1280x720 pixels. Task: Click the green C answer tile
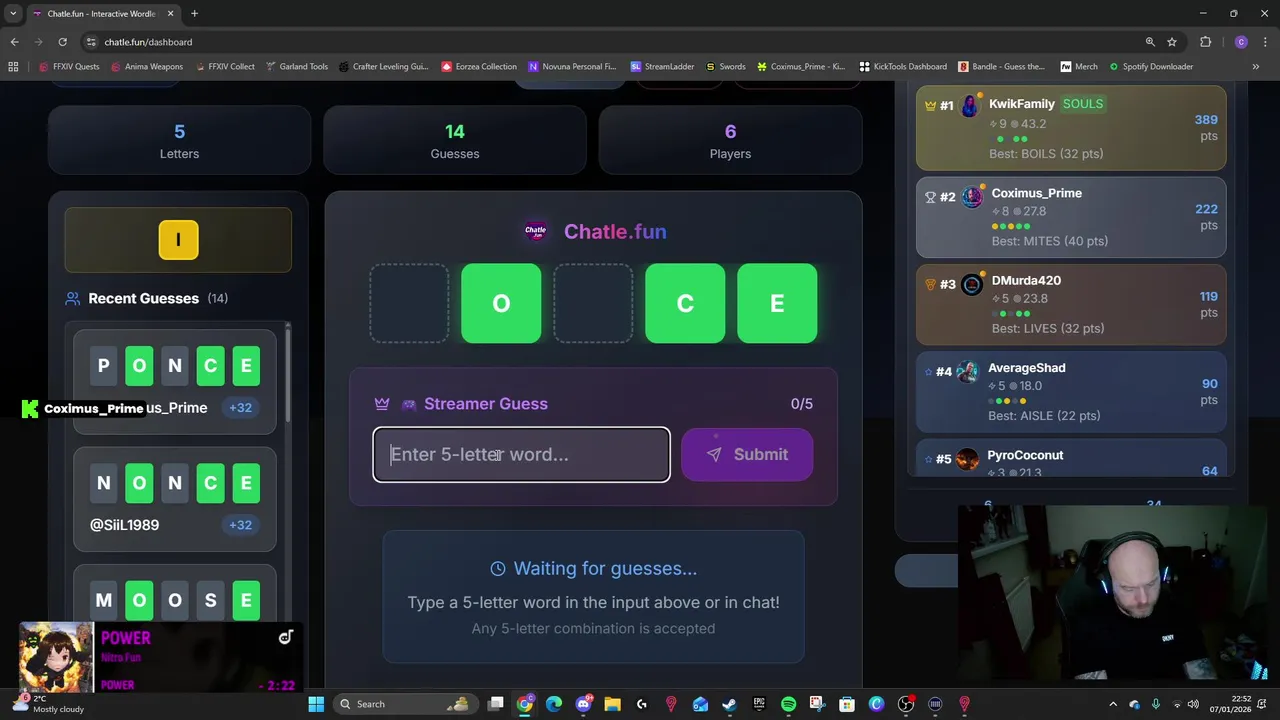(685, 303)
